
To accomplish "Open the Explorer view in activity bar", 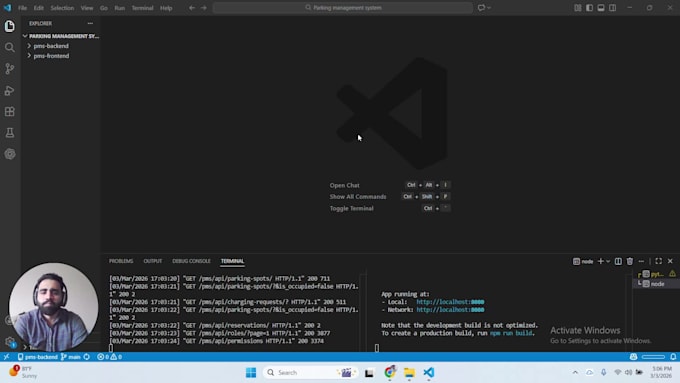I will [x=10, y=26].
